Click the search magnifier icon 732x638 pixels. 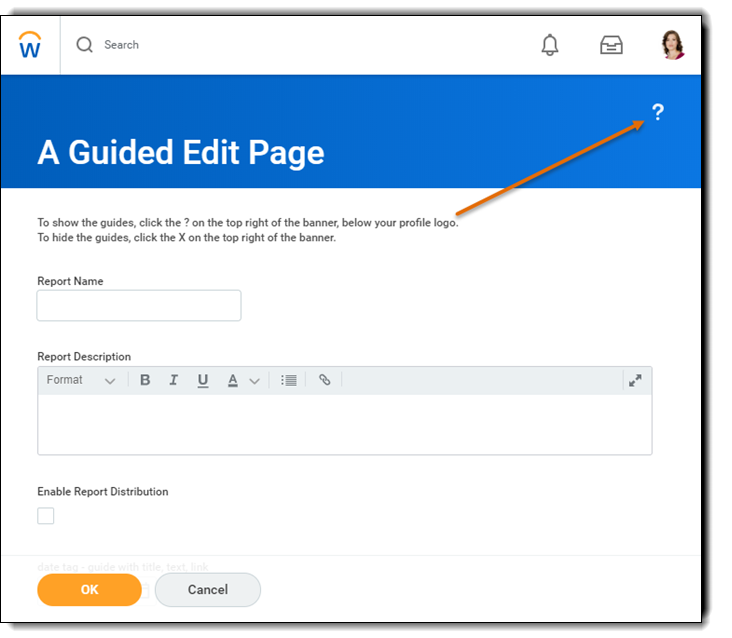[x=84, y=45]
